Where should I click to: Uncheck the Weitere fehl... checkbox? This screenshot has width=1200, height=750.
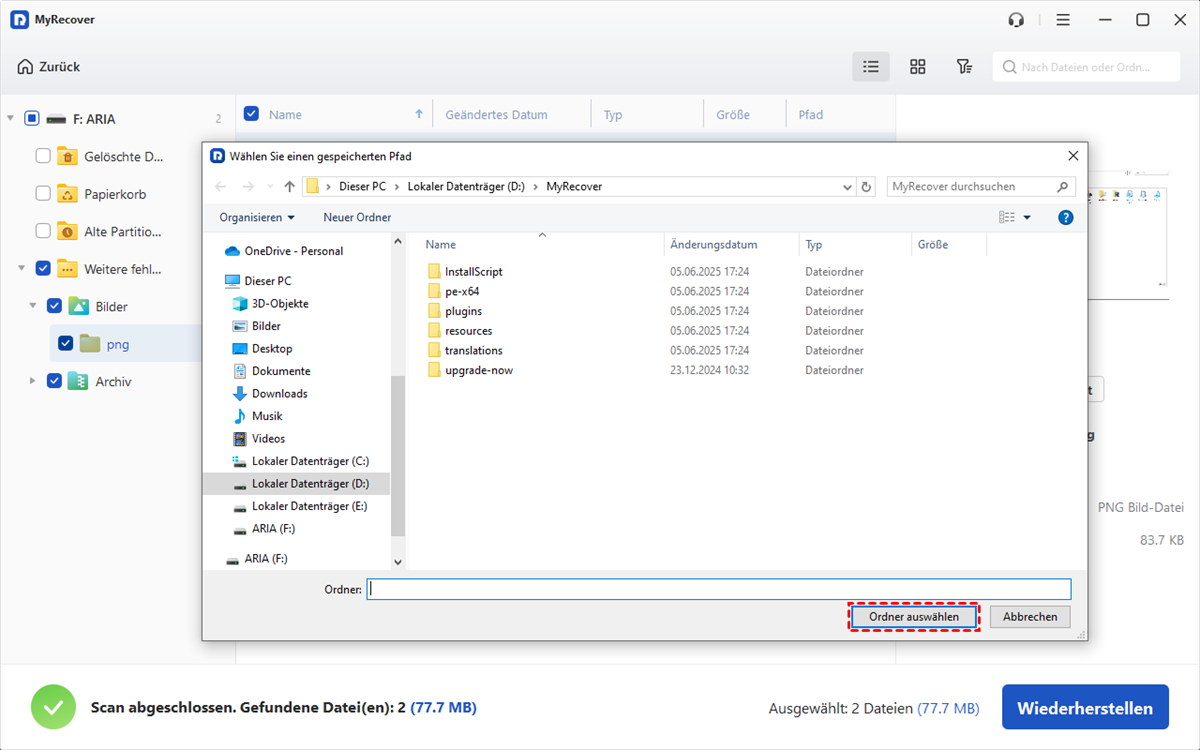(43, 268)
